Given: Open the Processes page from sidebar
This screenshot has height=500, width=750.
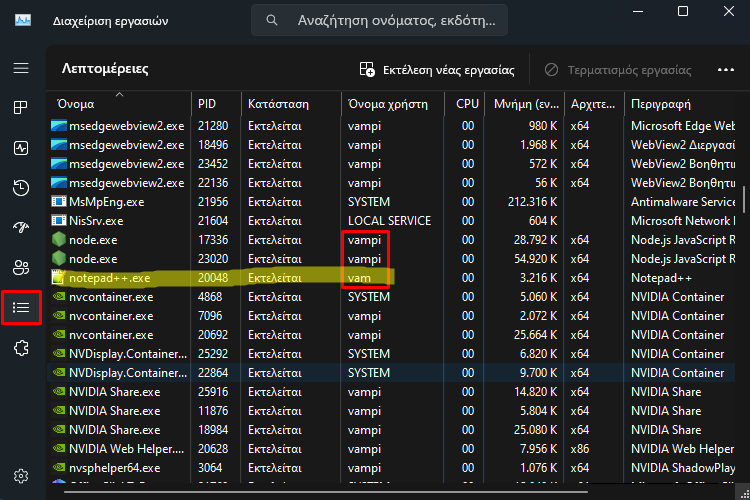Looking at the screenshot, I should click(21, 107).
